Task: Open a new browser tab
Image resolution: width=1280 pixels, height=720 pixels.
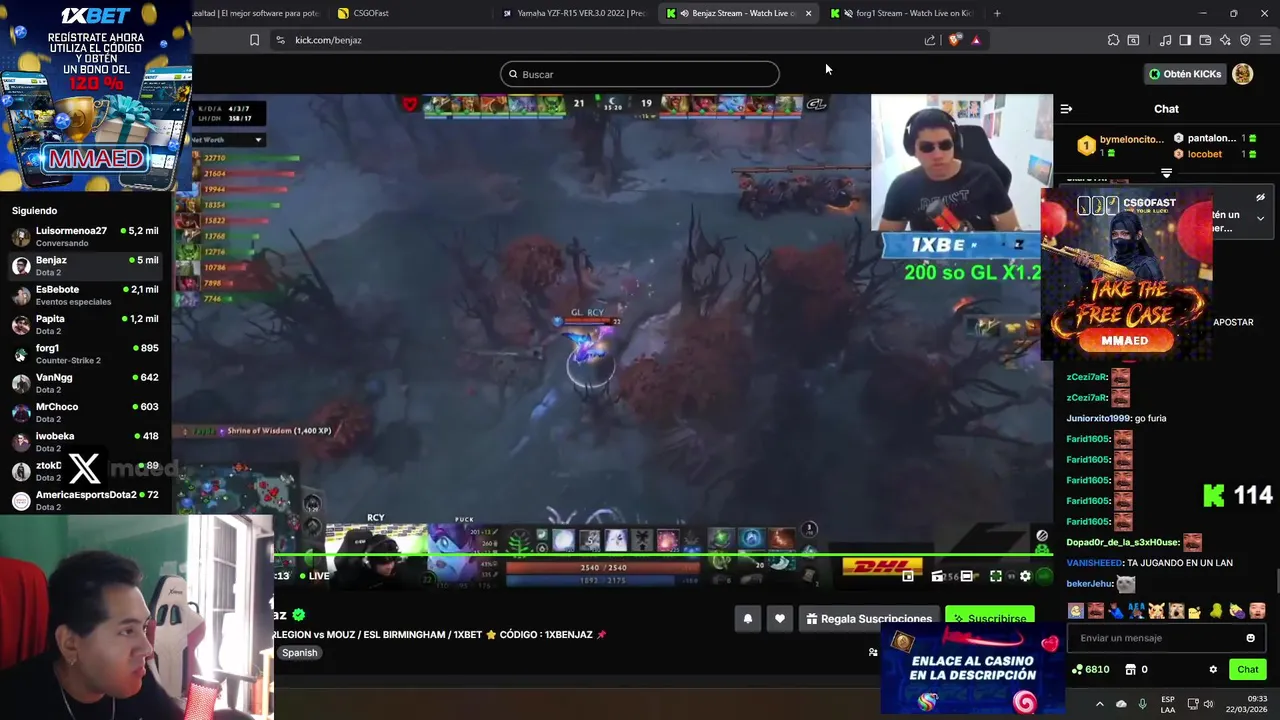Action: coord(997,13)
